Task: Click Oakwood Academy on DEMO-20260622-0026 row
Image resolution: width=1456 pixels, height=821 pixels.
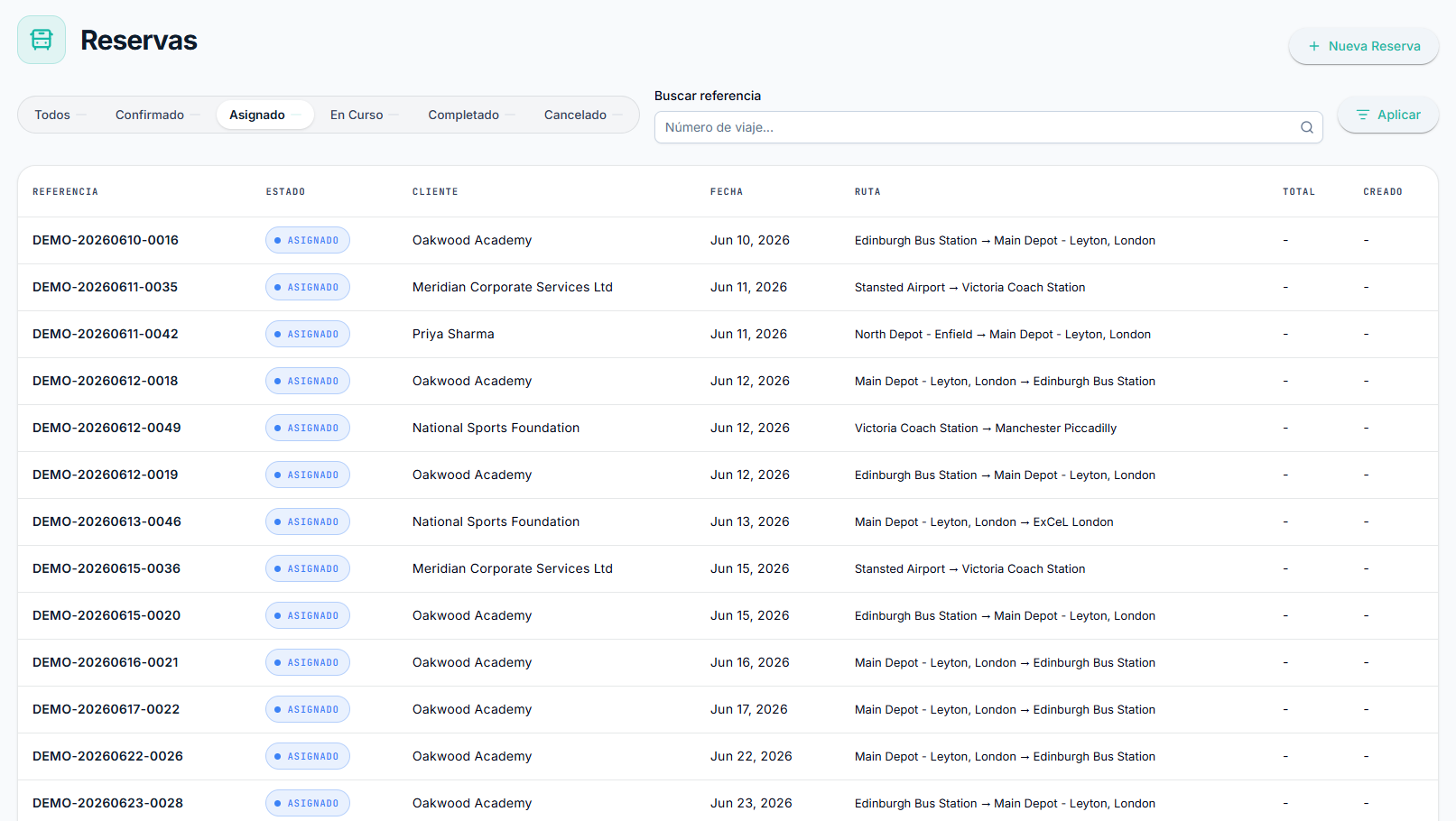Action: click(x=472, y=756)
